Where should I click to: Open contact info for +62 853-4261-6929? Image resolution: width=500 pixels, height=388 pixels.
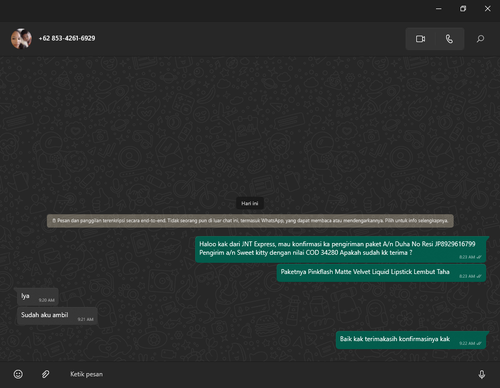(x=67, y=38)
